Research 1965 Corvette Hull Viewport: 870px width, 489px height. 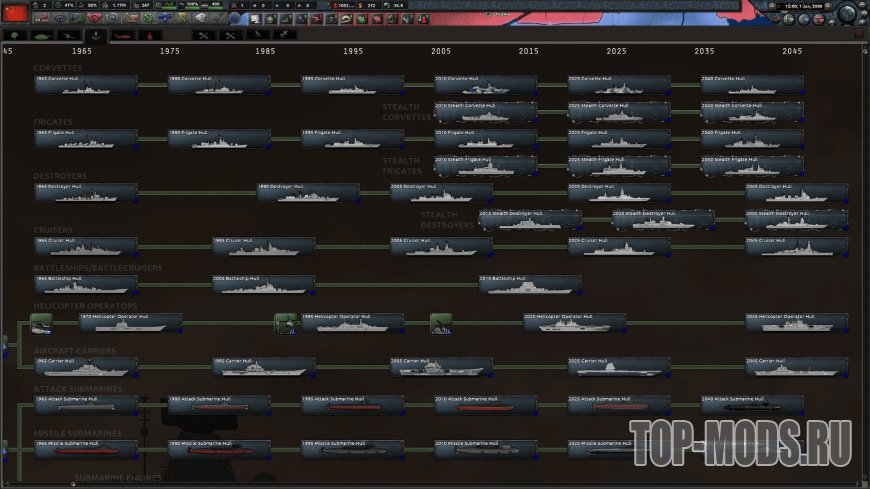click(86, 85)
